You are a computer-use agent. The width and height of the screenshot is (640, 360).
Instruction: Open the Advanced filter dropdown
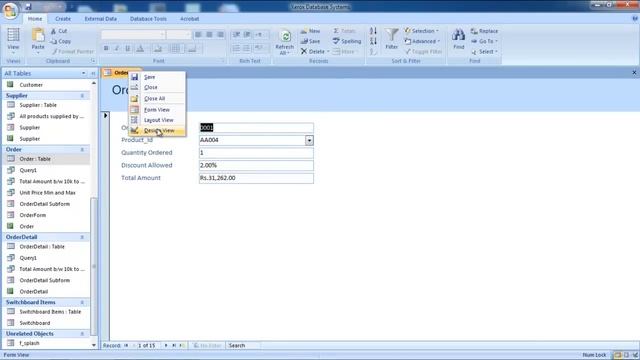422,41
